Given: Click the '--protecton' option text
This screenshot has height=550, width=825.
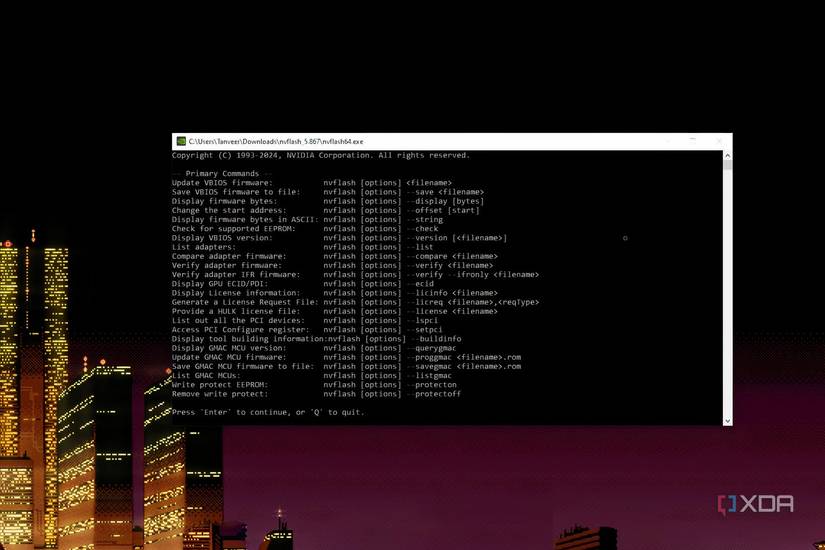Looking at the screenshot, I should pos(431,385).
